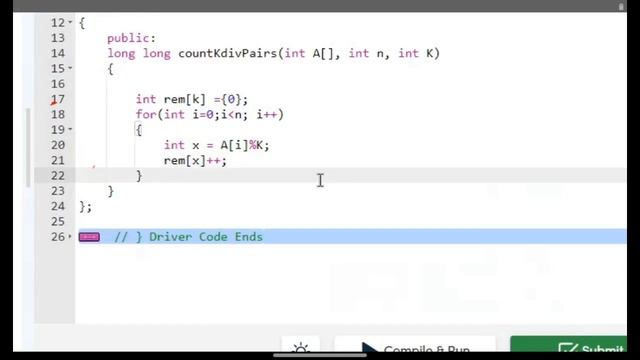
Task: Click the editor's left vertical scrollbar
Action: (28, 147)
